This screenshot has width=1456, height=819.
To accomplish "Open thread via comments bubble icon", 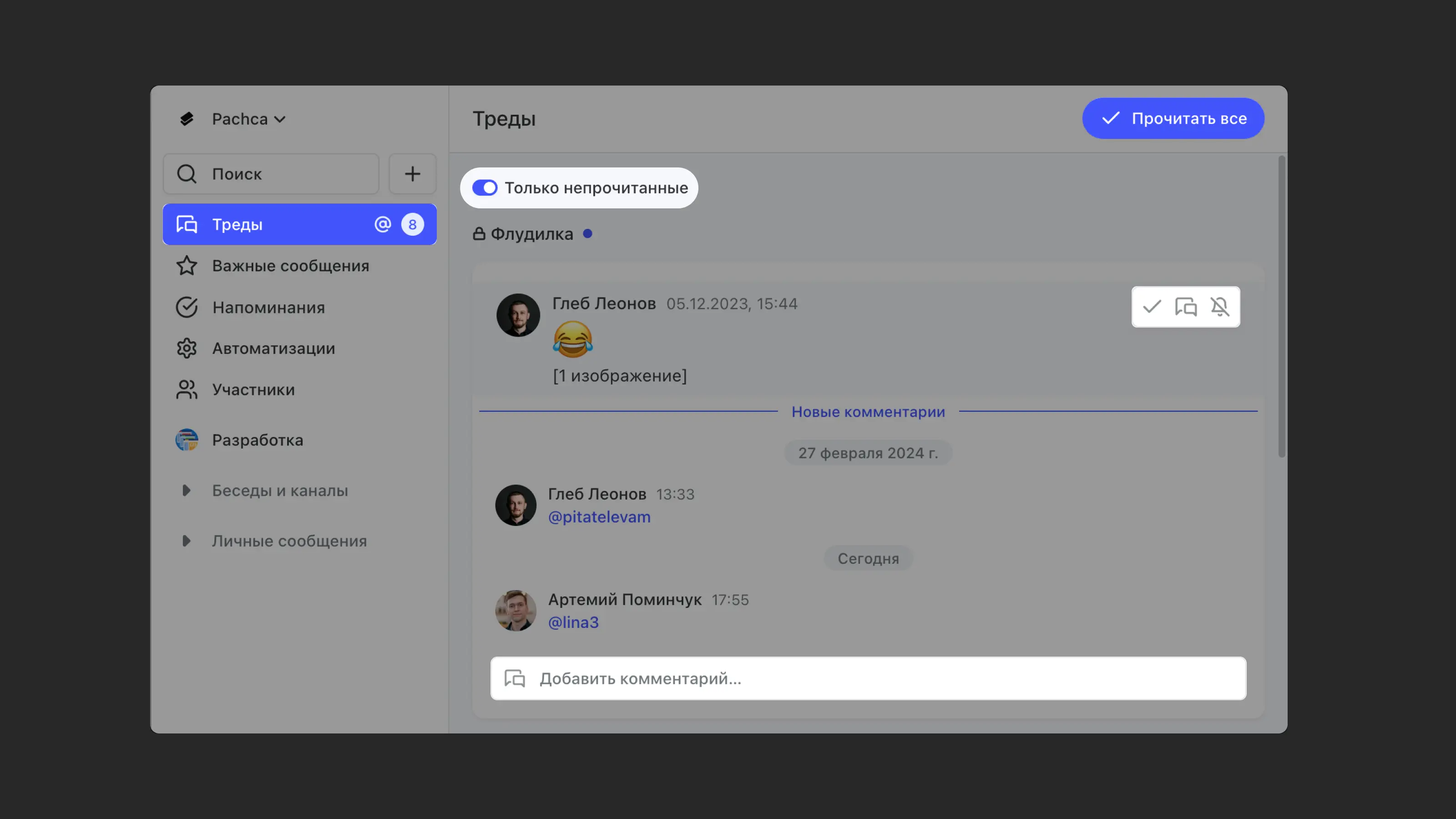I will click(1185, 307).
